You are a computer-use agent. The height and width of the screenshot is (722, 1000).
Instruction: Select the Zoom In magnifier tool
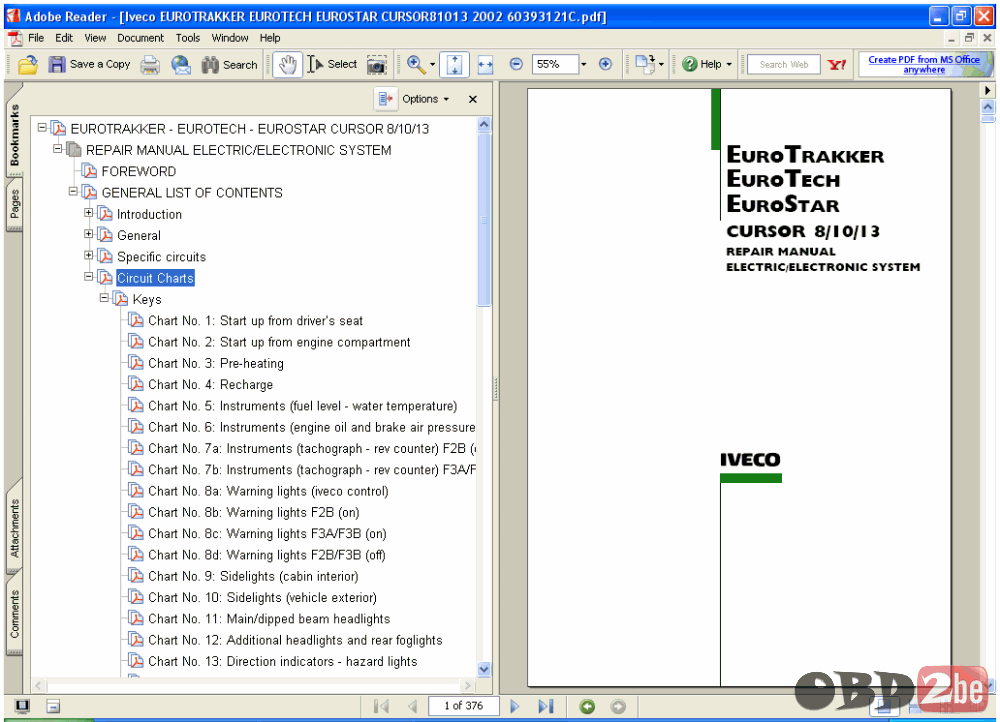[416, 64]
